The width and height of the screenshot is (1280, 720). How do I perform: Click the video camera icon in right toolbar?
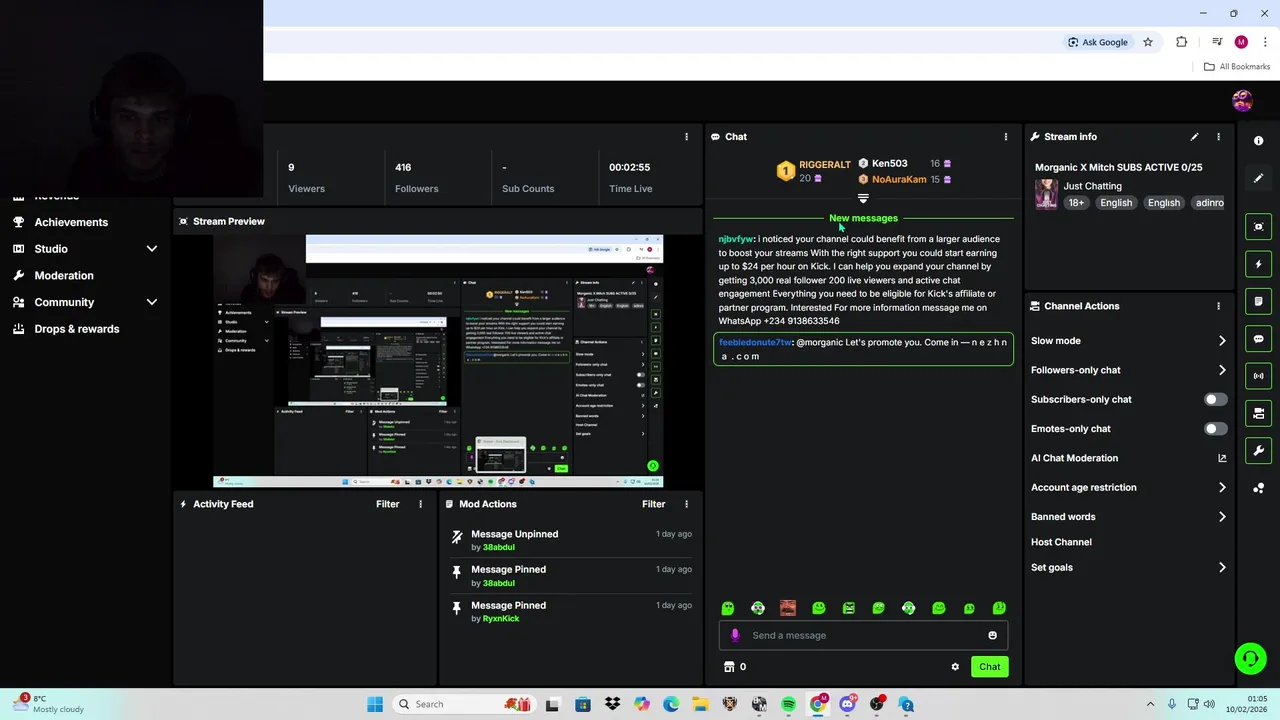pyautogui.click(x=1259, y=413)
